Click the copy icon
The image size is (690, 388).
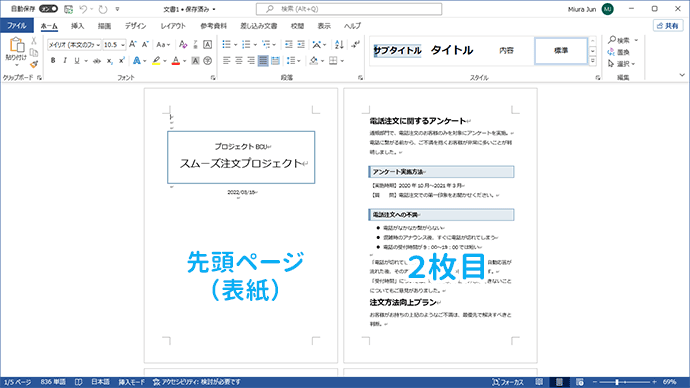tap(34, 53)
